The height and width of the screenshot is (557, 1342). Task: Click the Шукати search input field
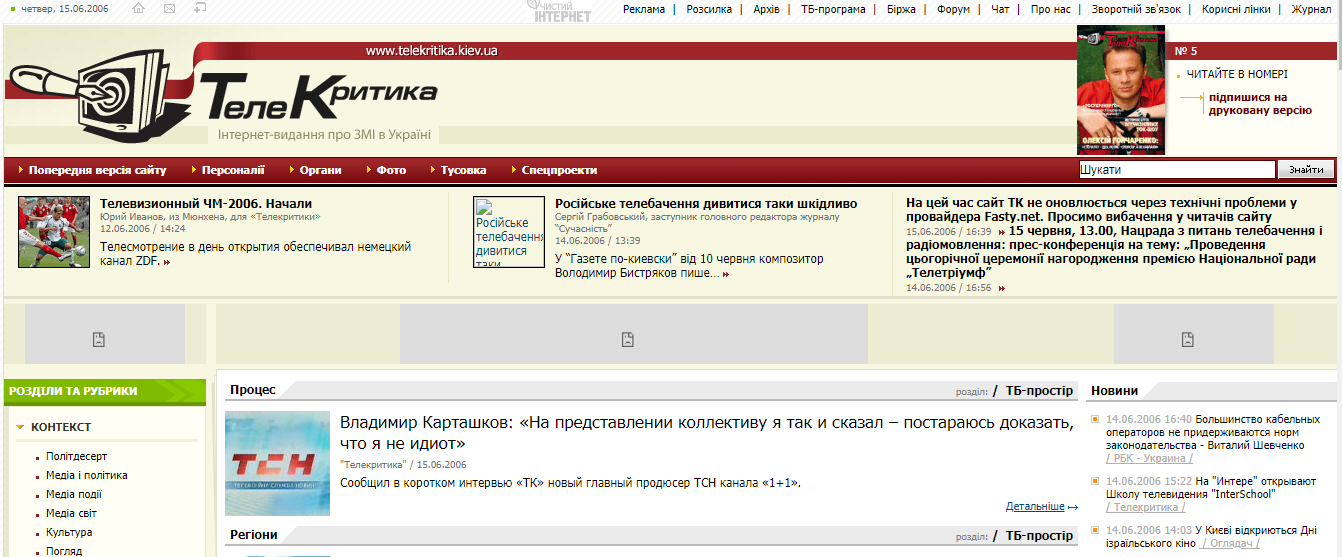tap(1177, 170)
